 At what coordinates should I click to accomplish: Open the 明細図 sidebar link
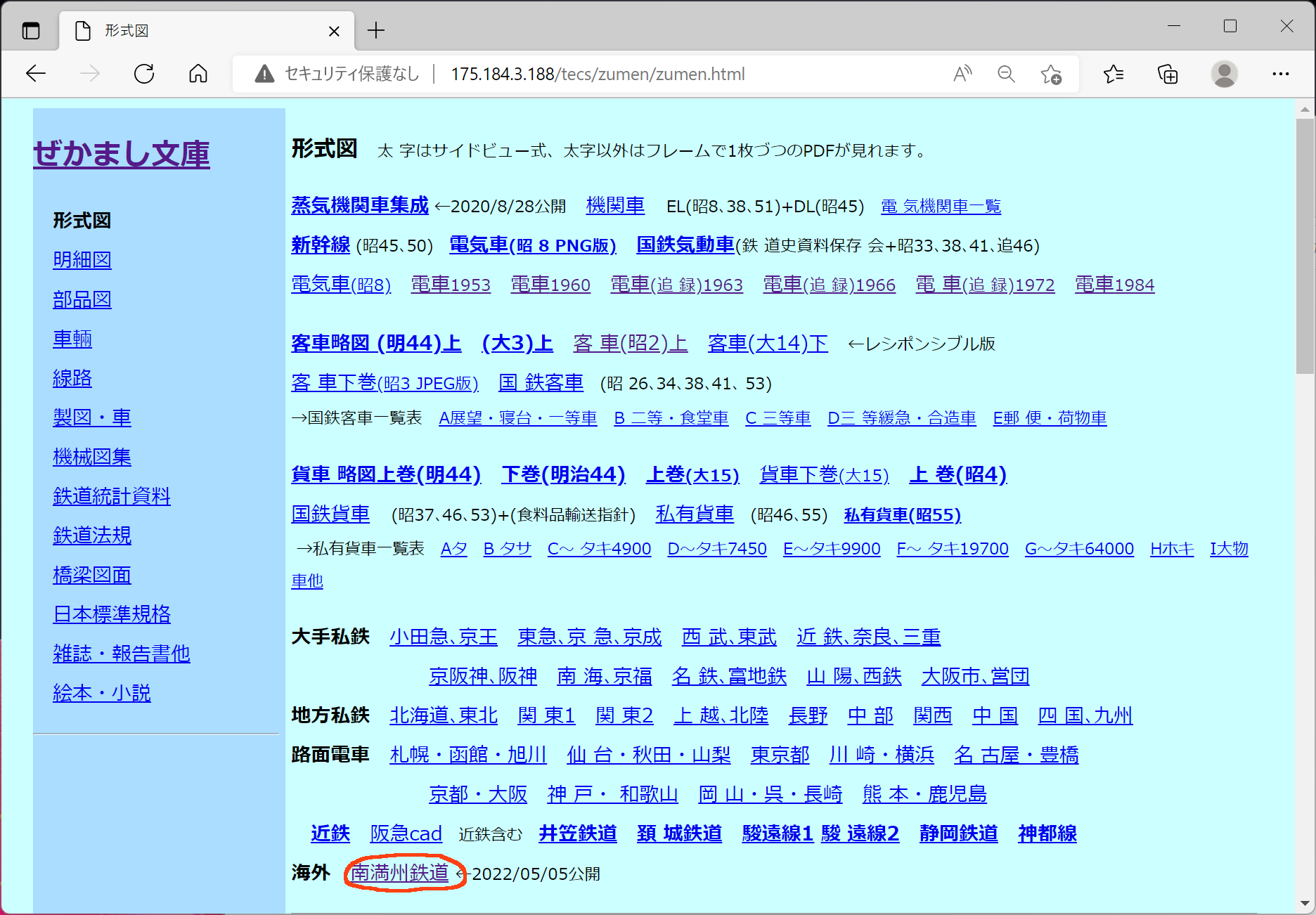tap(82, 260)
